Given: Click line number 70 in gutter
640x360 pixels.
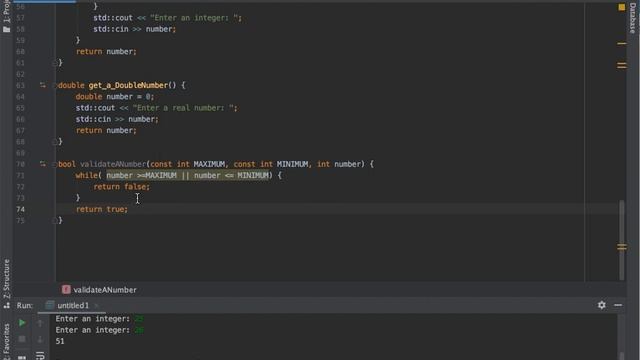Looking at the screenshot, I should coord(20,164).
